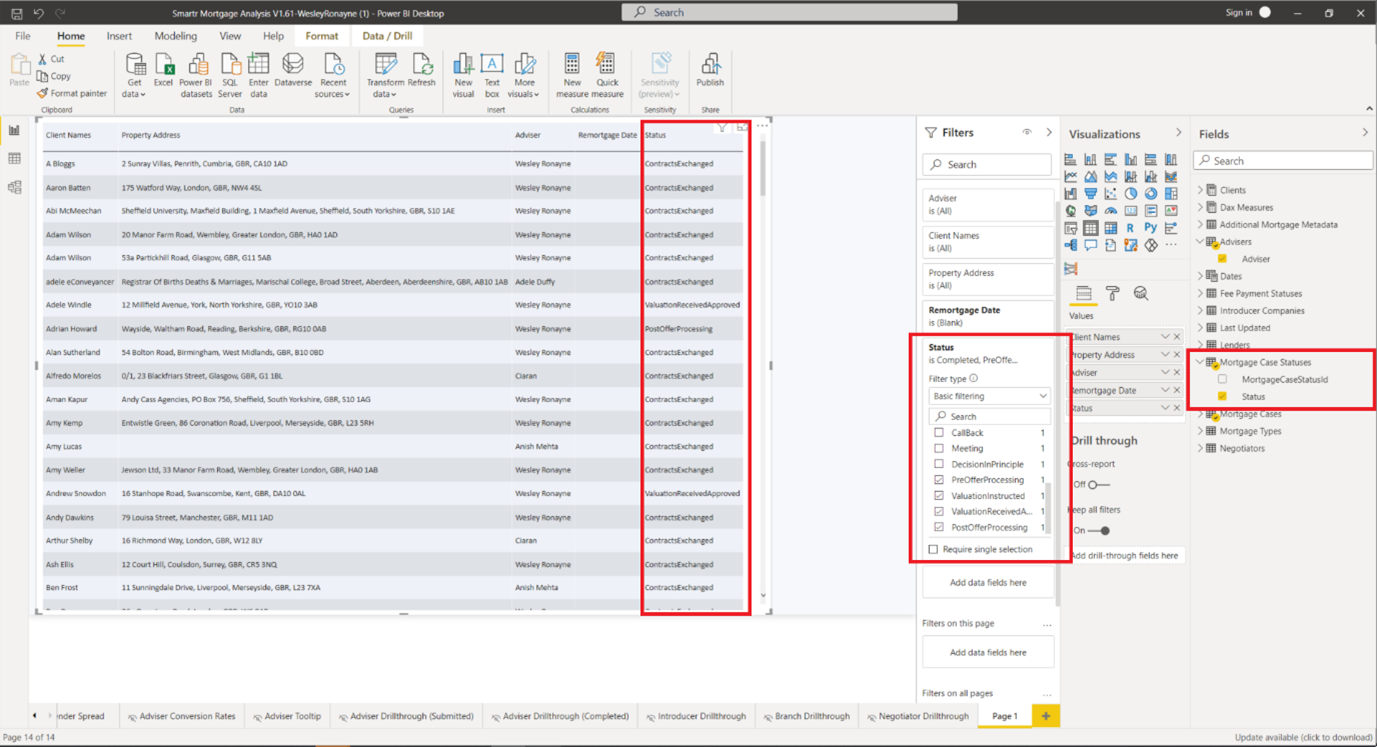Select the Pie chart visualization
The image size is (1377, 747).
[1131, 194]
